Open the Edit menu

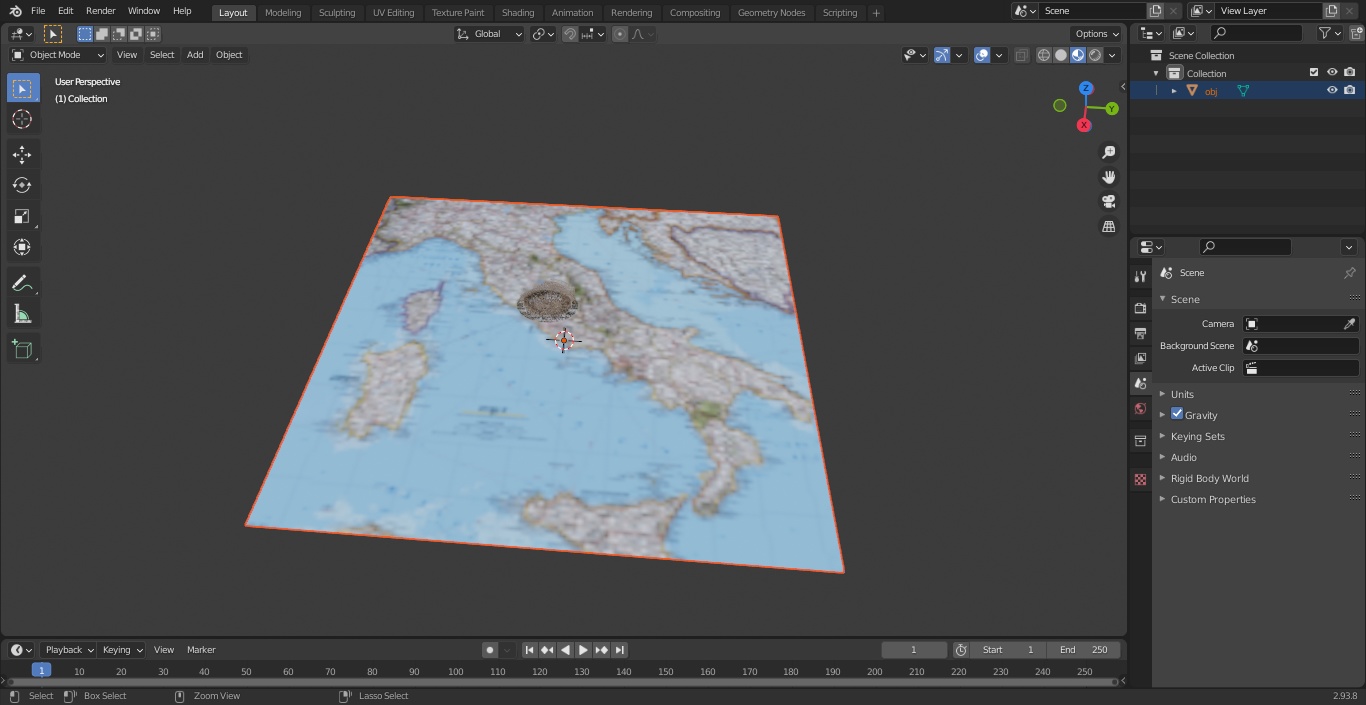(x=65, y=11)
